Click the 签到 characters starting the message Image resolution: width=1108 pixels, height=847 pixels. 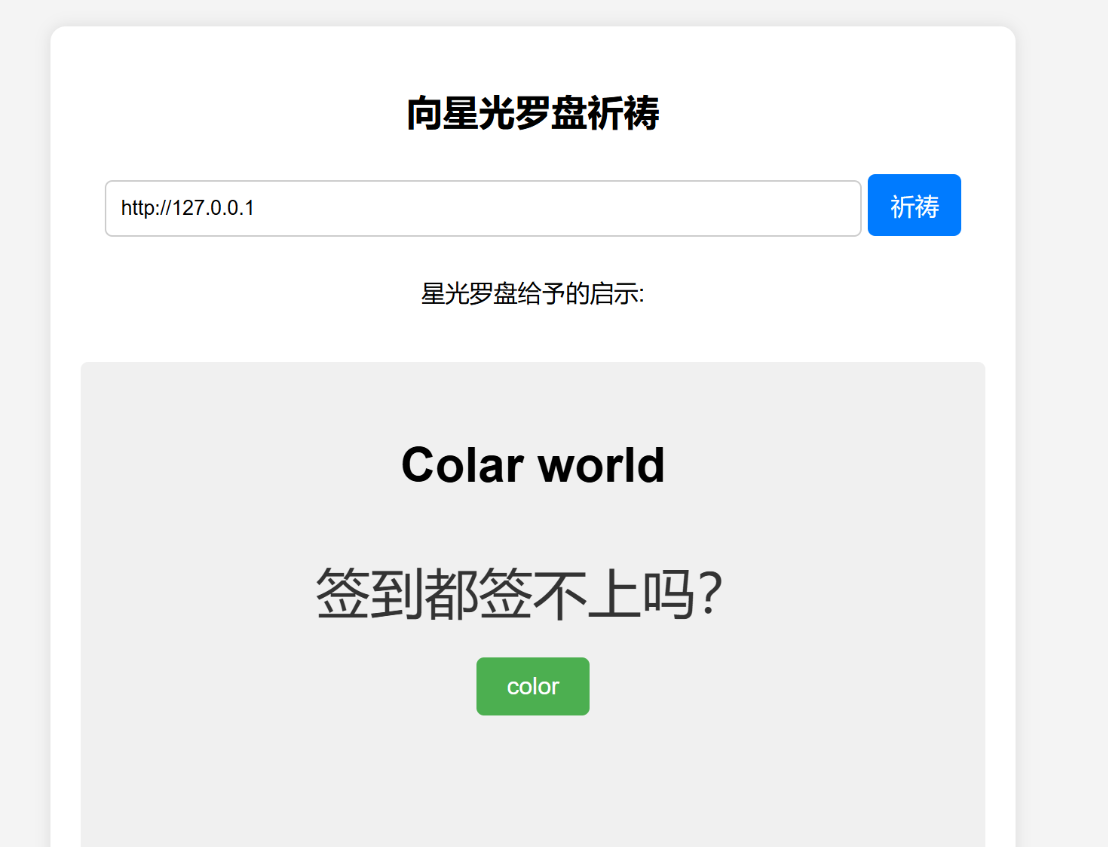tap(369, 593)
